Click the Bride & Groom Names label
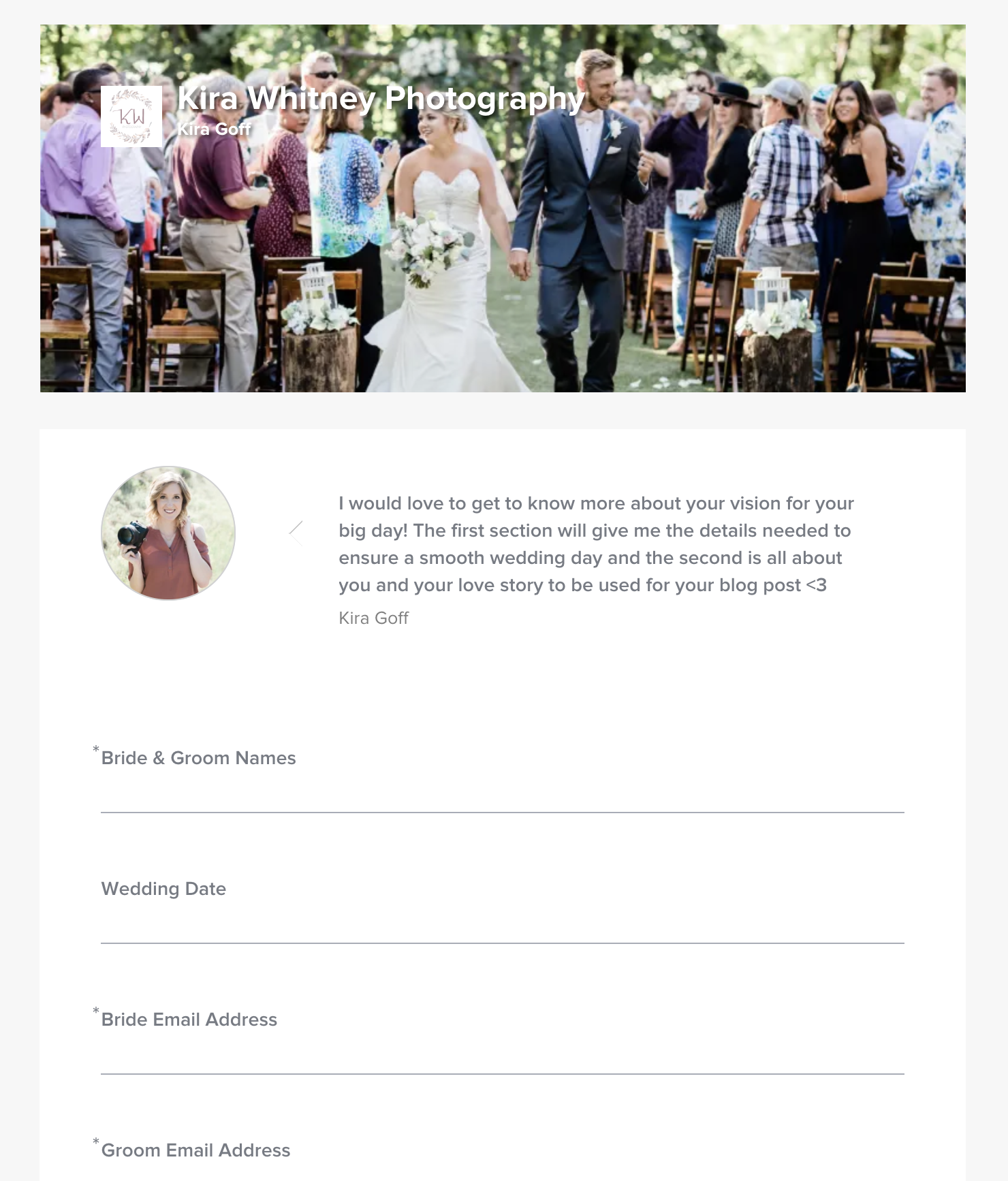The image size is (1008, 1181). (198, 758)
